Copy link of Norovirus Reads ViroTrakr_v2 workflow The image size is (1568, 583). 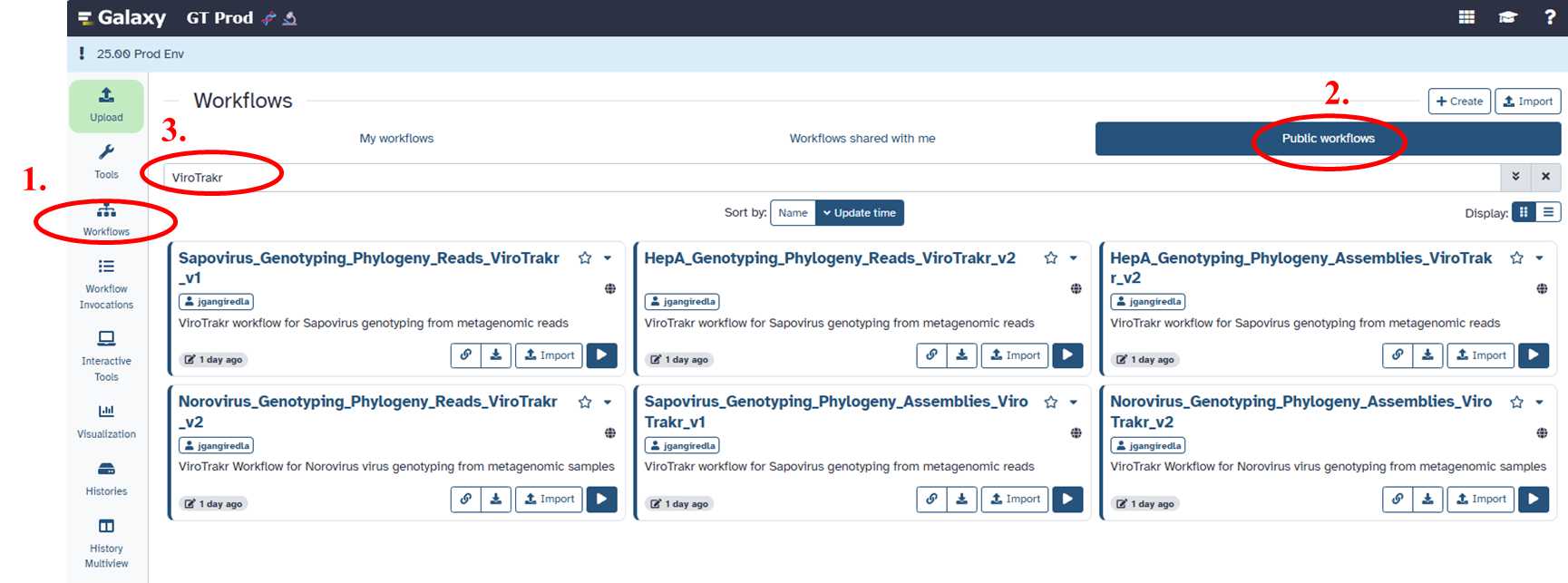[465, 500]
